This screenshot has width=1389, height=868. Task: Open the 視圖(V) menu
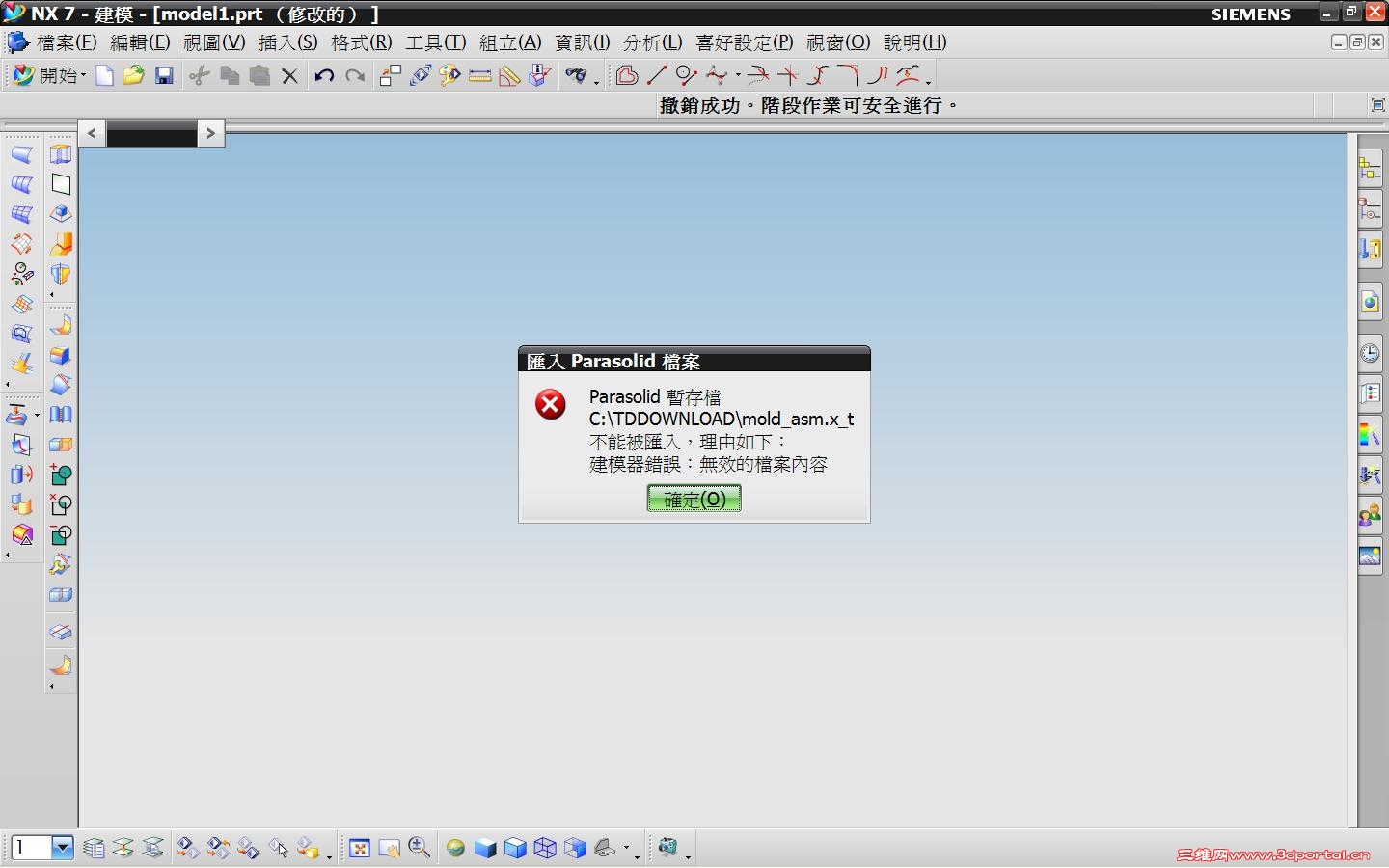click(x=214, y=42)
